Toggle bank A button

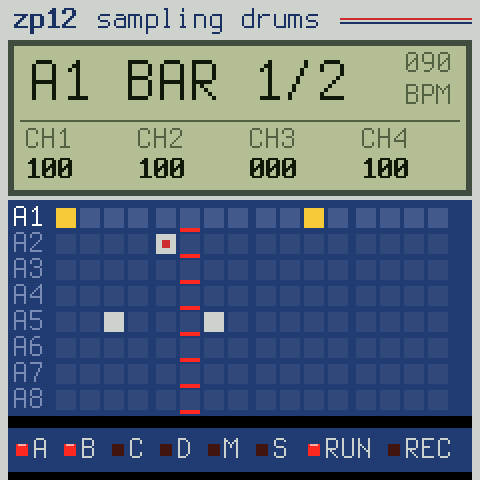31,449
